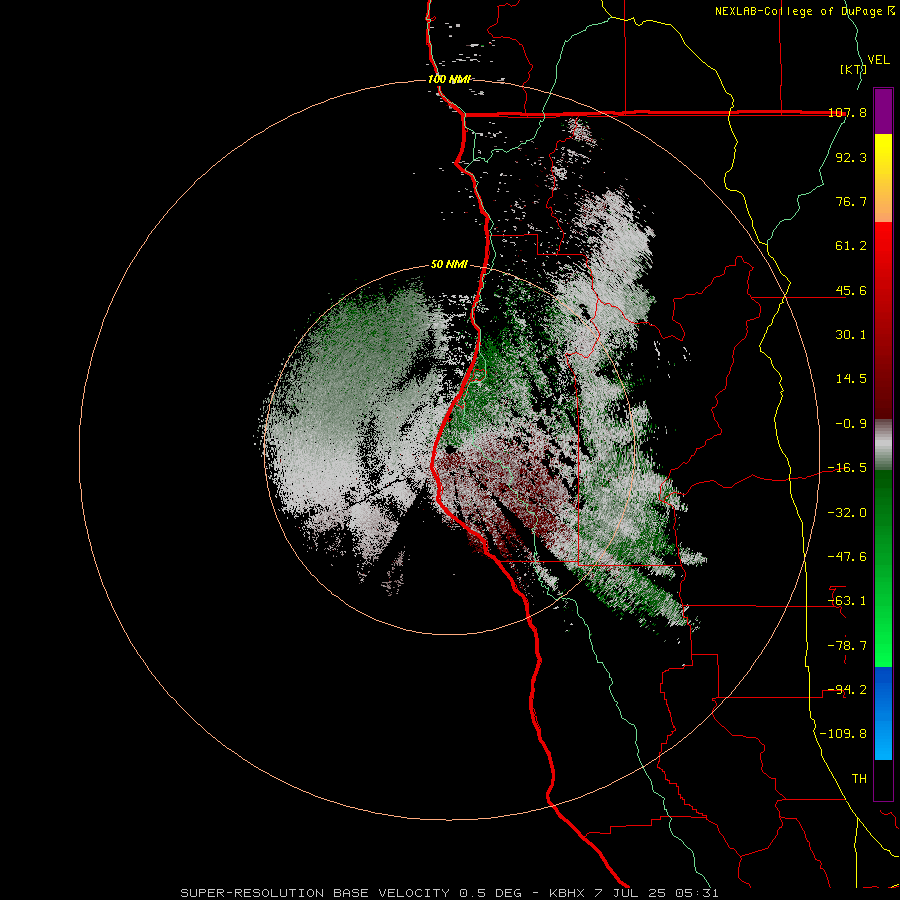This screenshot has width=900, height=900.
Task: Click the -78.7 legend value
Action: click(x=848, y=646)
